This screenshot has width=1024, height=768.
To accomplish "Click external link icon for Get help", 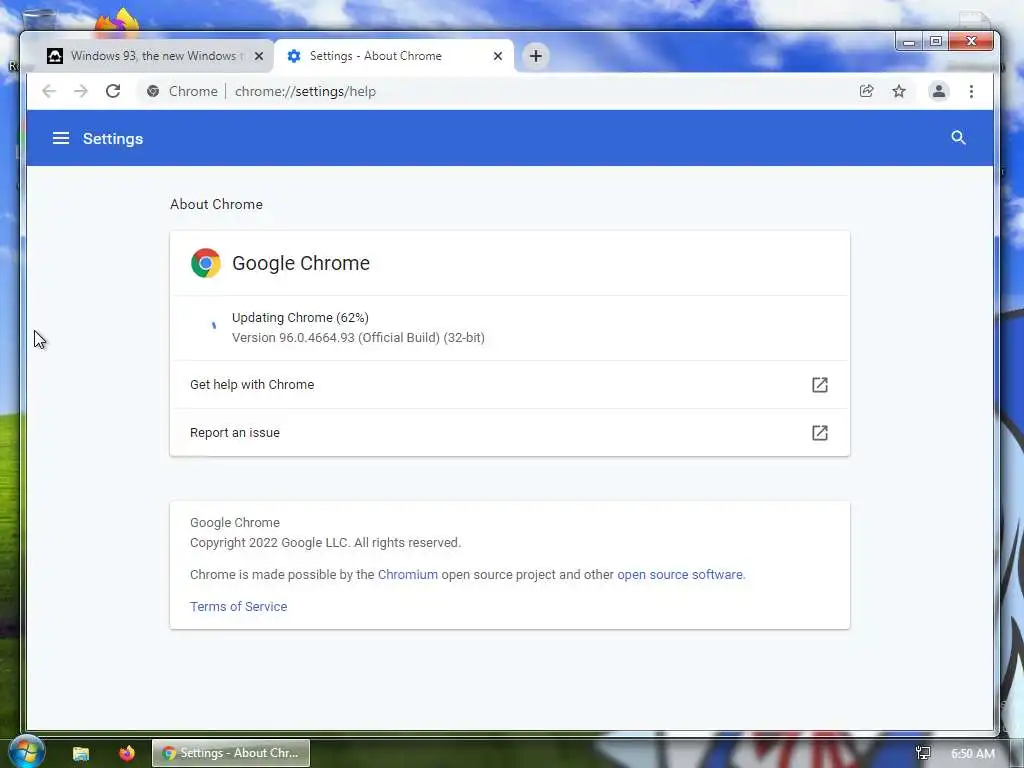I will point(820,385).
